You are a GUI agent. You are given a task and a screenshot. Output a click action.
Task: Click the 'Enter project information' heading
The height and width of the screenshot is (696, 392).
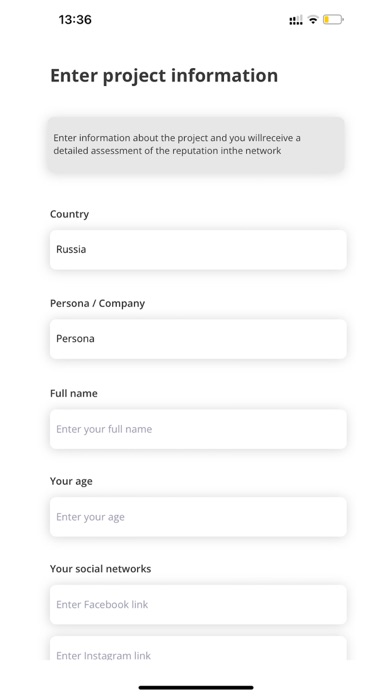pos(164,76)
